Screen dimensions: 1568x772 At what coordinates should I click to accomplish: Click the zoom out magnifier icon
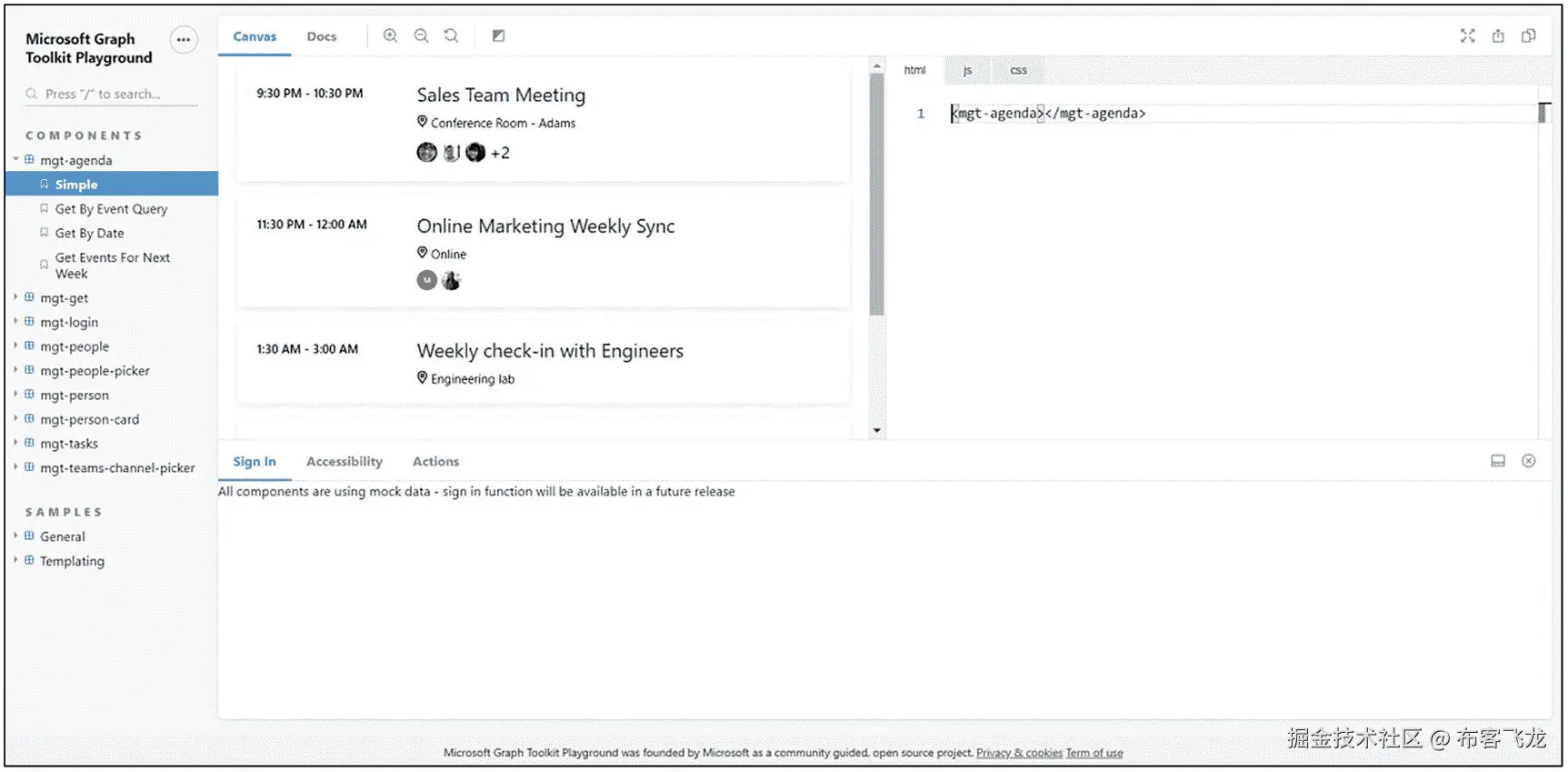[x=421, y=35]
